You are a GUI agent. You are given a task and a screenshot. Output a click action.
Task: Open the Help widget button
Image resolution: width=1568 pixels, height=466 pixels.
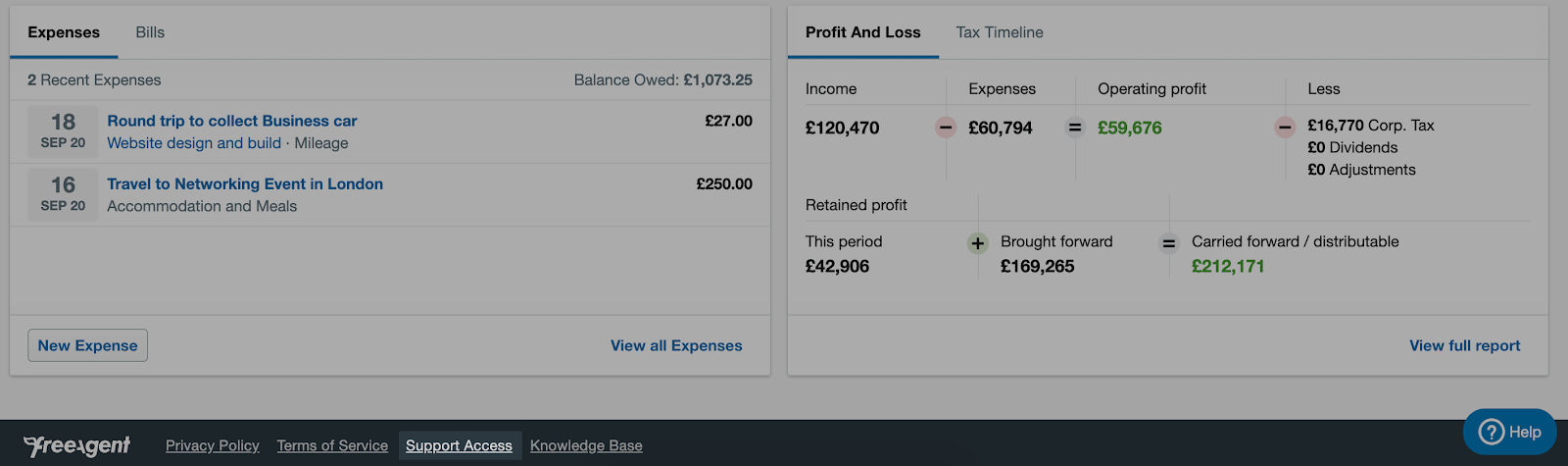pos(1509,432)
